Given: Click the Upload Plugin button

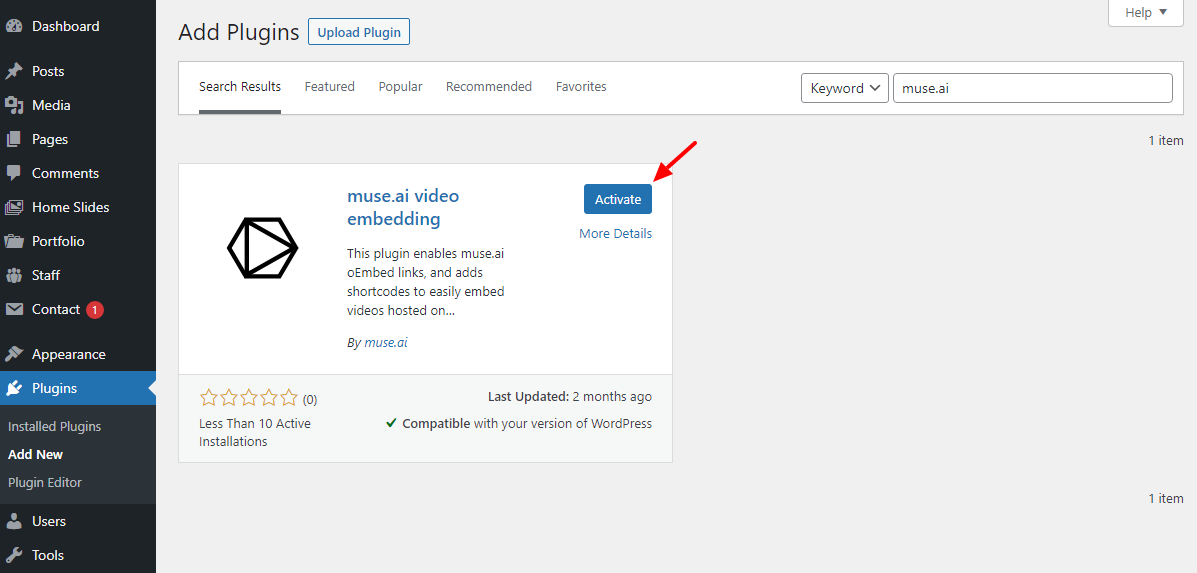Looking at the screenshot, I should [359, 33].
